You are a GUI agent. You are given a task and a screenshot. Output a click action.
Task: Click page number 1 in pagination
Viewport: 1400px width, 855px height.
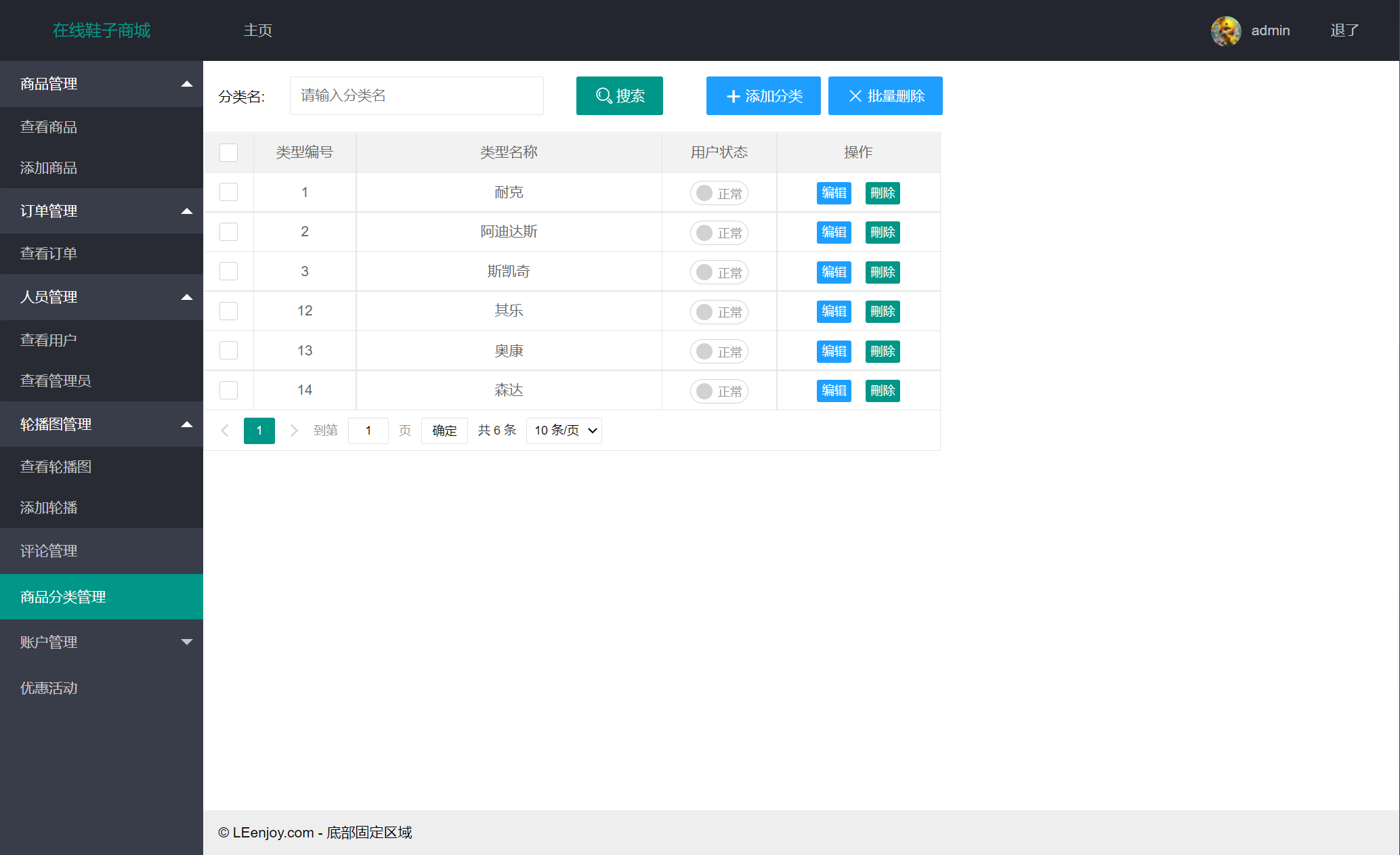pyautogui.click(x=259, y=430)
